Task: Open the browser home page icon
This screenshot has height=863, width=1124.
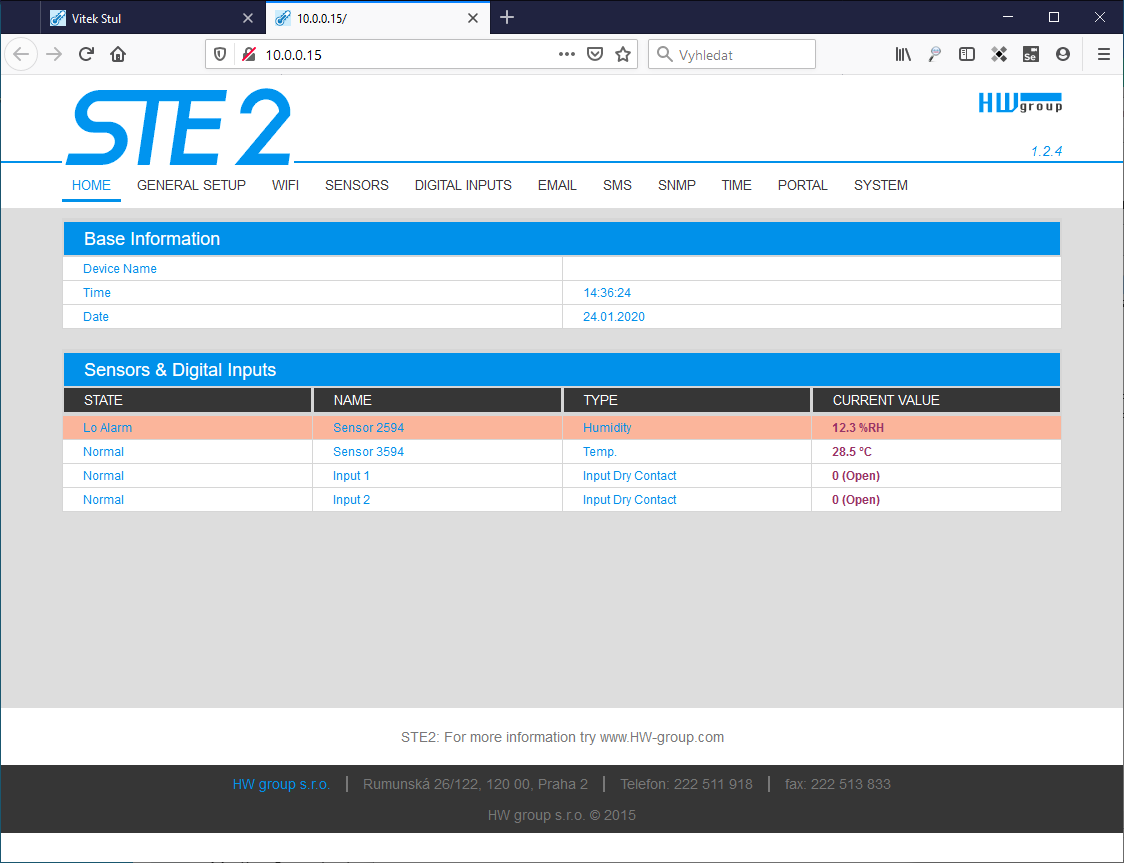Action: [118, 54]
